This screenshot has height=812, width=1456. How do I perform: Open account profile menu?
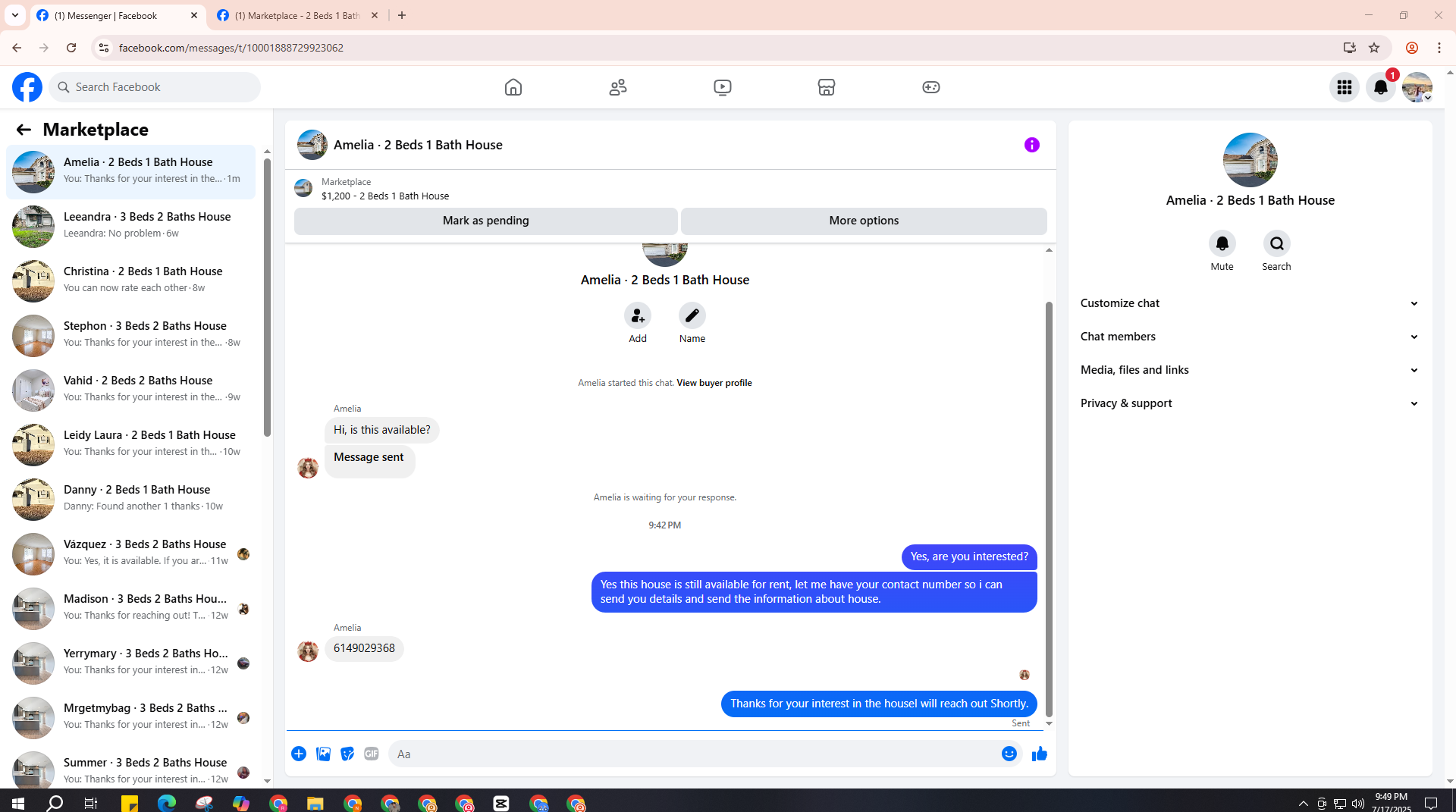pyautogui.click(x=1417, y=87)
